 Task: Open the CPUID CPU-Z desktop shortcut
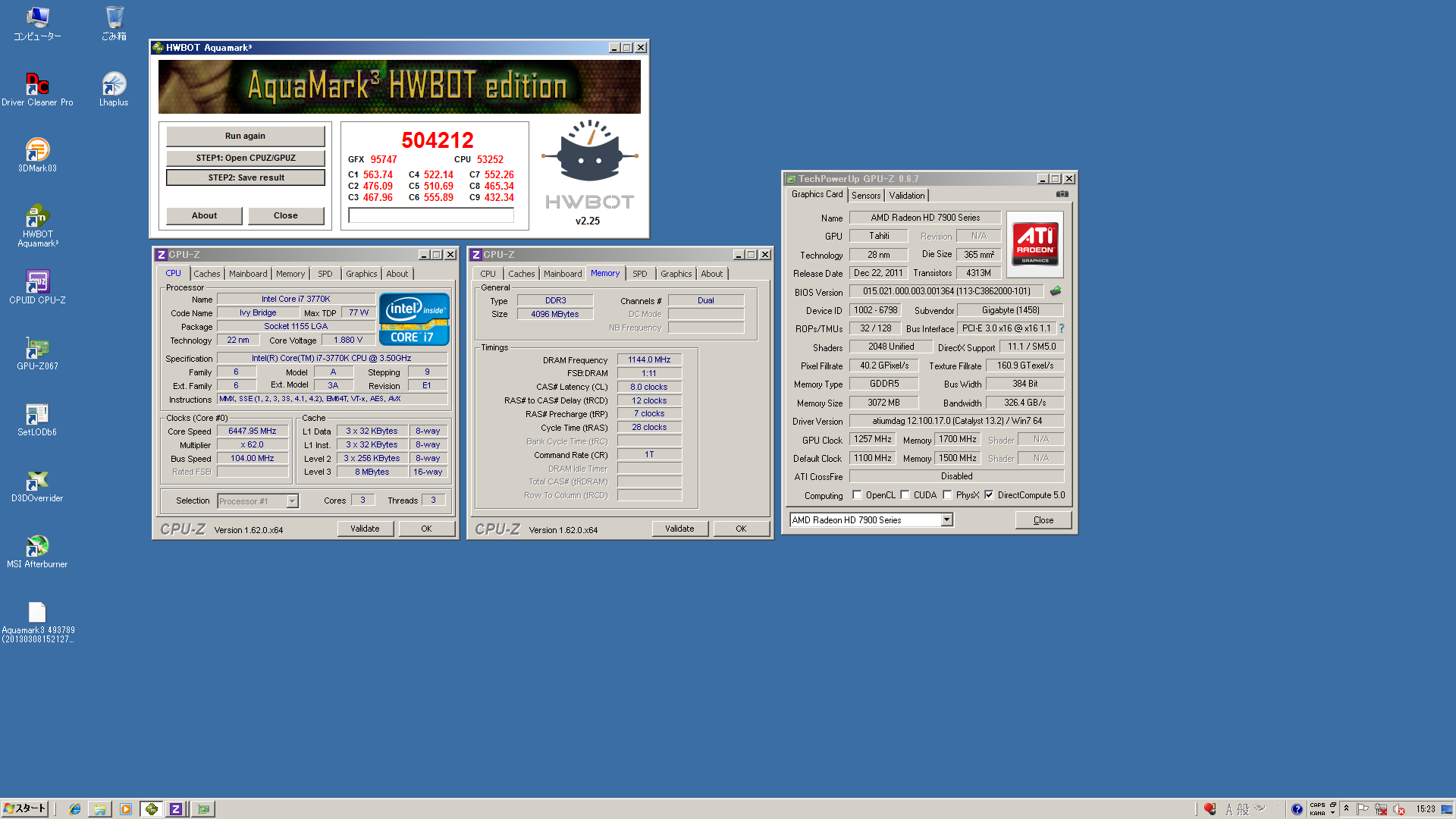click(x=37, y=287)
